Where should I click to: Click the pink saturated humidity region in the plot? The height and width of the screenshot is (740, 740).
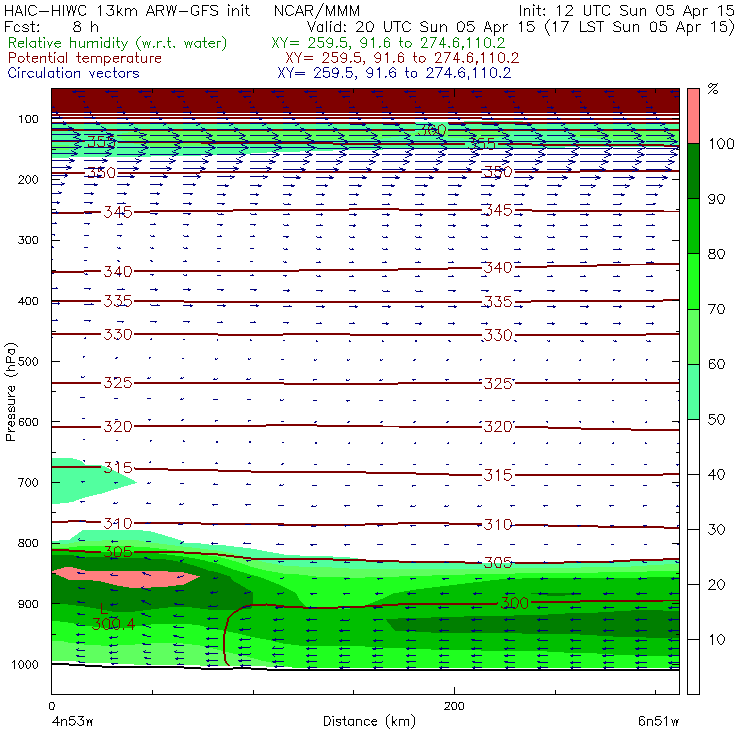(x=125, y=577)
